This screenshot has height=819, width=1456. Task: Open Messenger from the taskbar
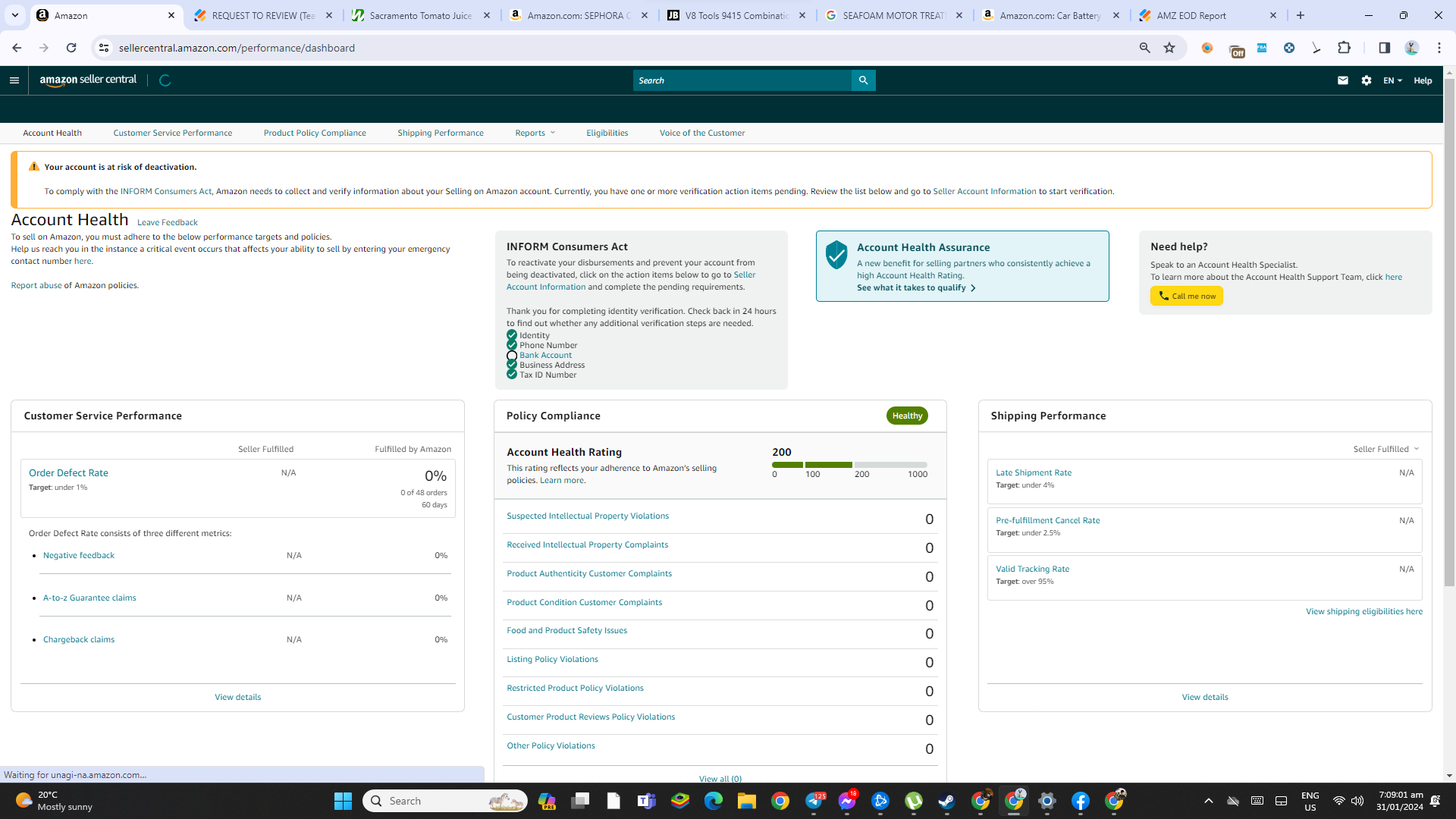(x=847, y=801)
